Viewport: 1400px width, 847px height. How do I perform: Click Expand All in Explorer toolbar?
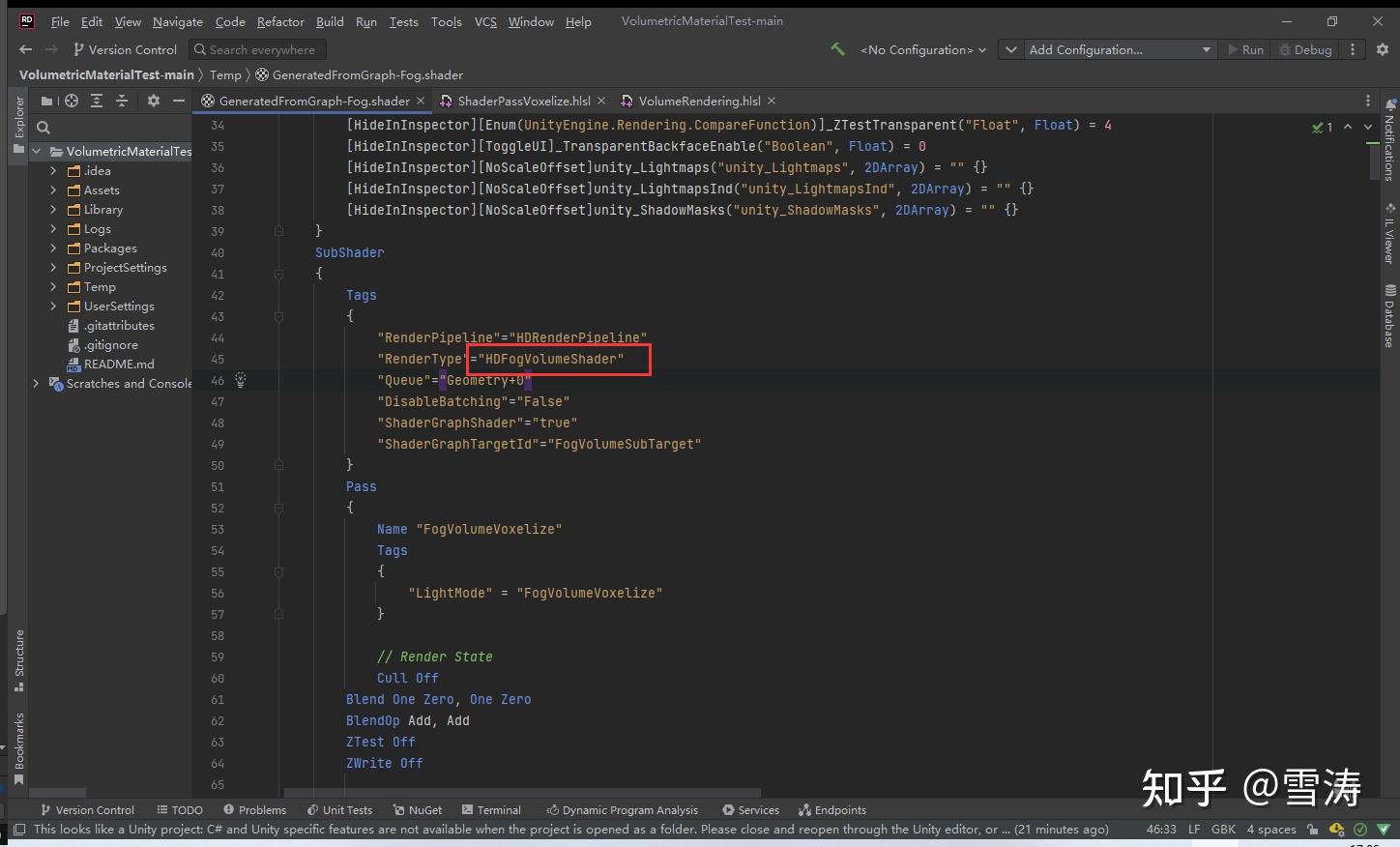(x=97, y=101)
